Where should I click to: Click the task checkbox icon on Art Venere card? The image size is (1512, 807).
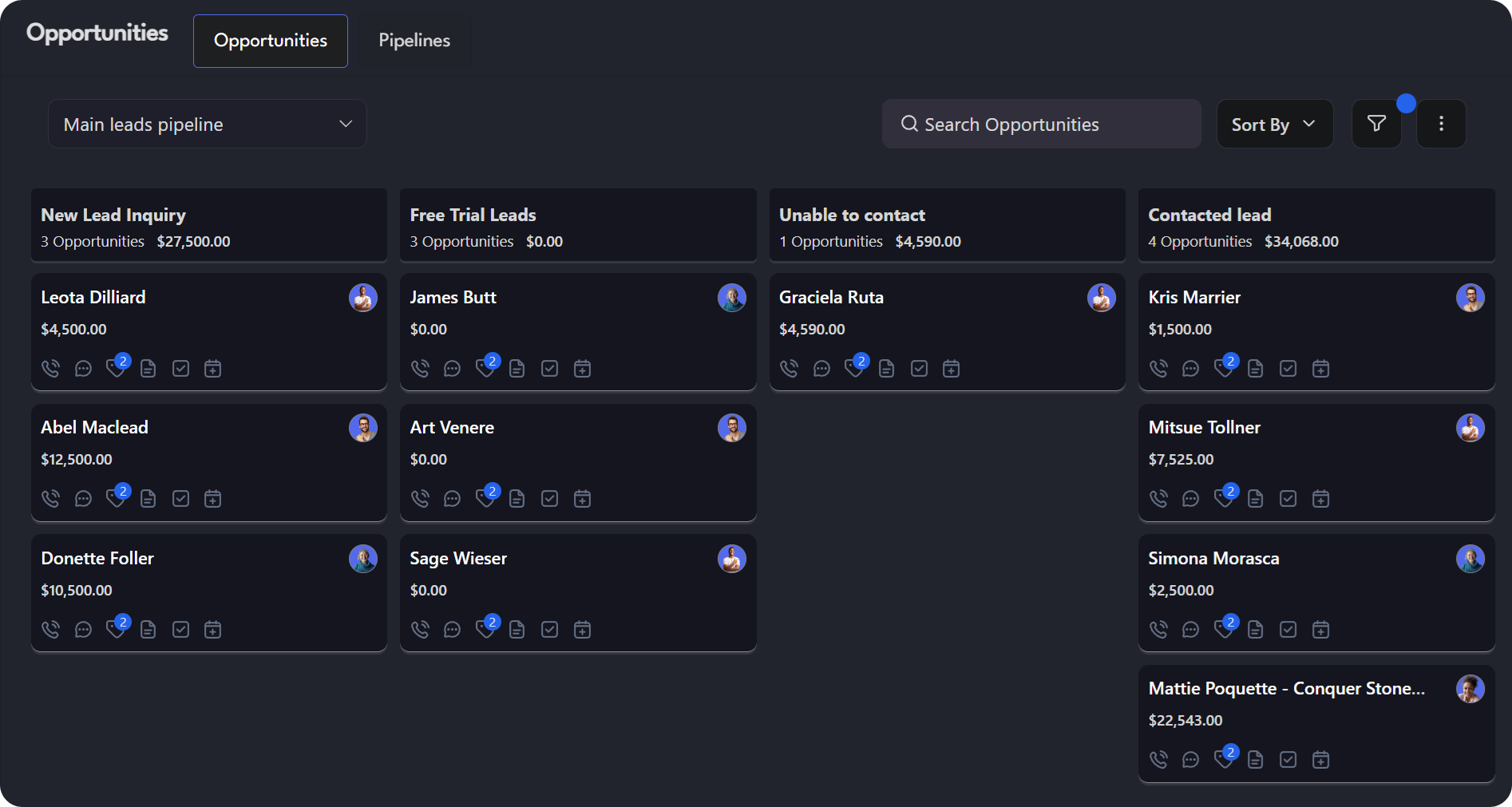tap(549, 499)
